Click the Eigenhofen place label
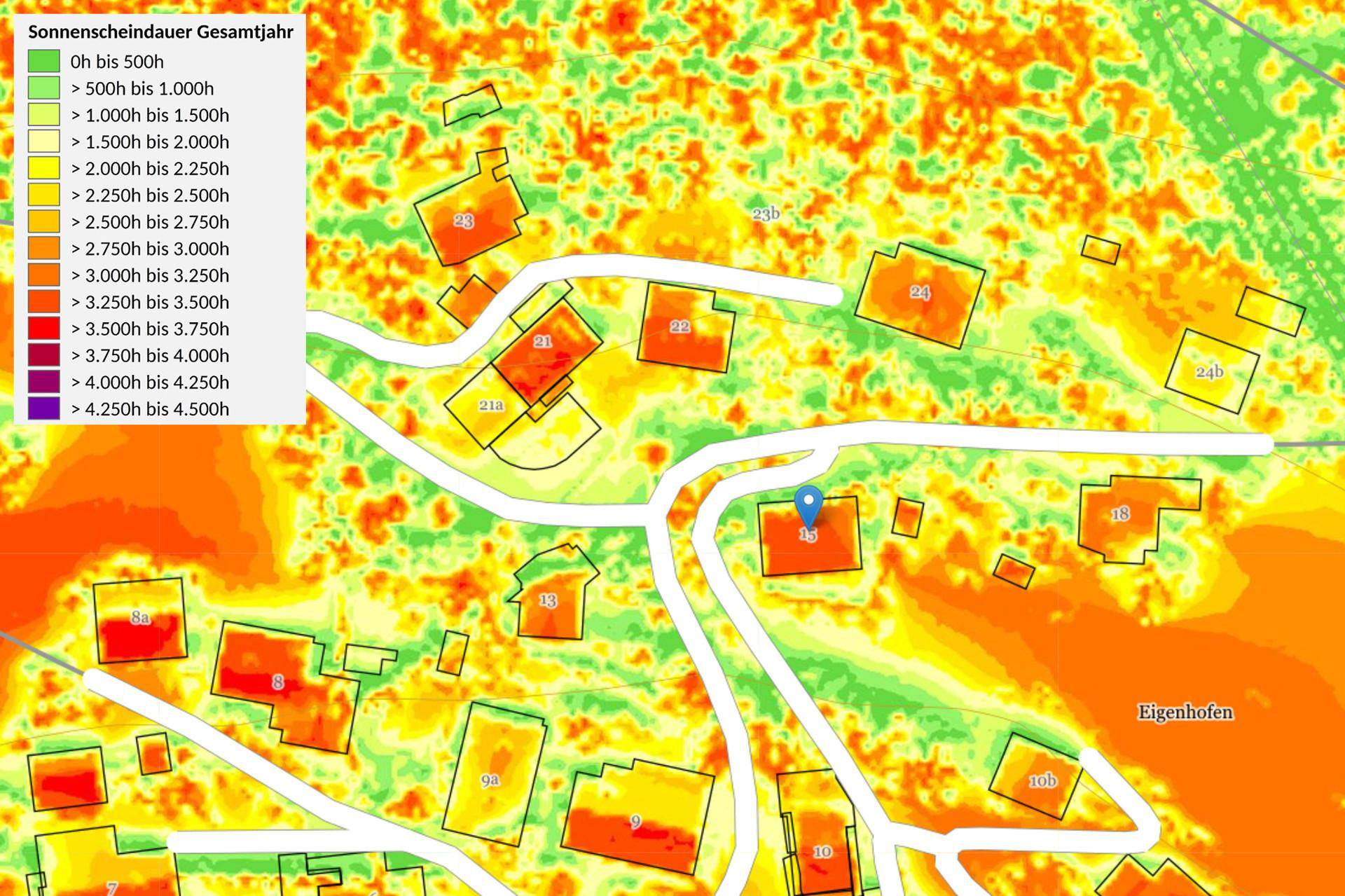This screenshot has width=1345, height=896. [1185, 712]
